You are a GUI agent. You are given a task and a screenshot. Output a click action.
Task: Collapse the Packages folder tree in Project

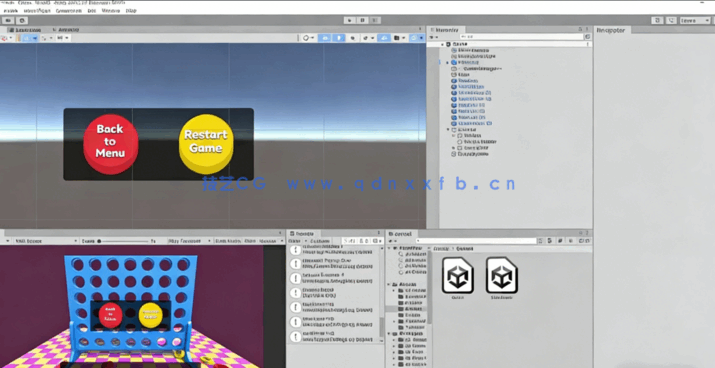click(389, 334)
